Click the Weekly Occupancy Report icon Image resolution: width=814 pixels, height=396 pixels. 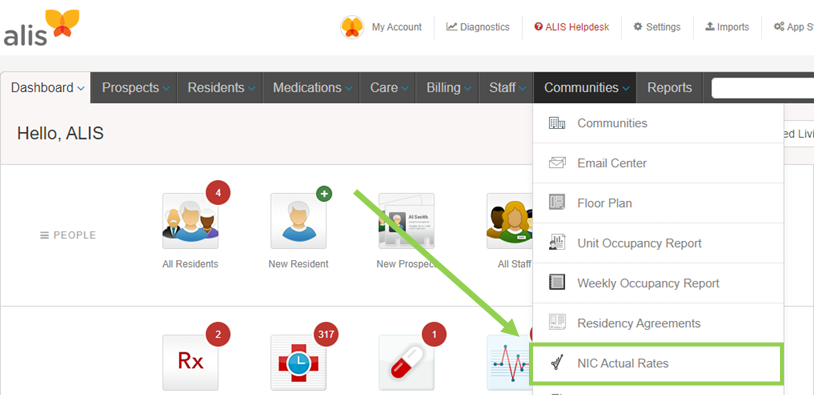point(557,283)
